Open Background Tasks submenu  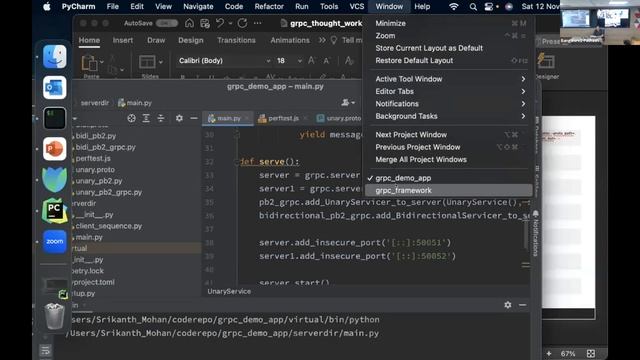point(449,116)
